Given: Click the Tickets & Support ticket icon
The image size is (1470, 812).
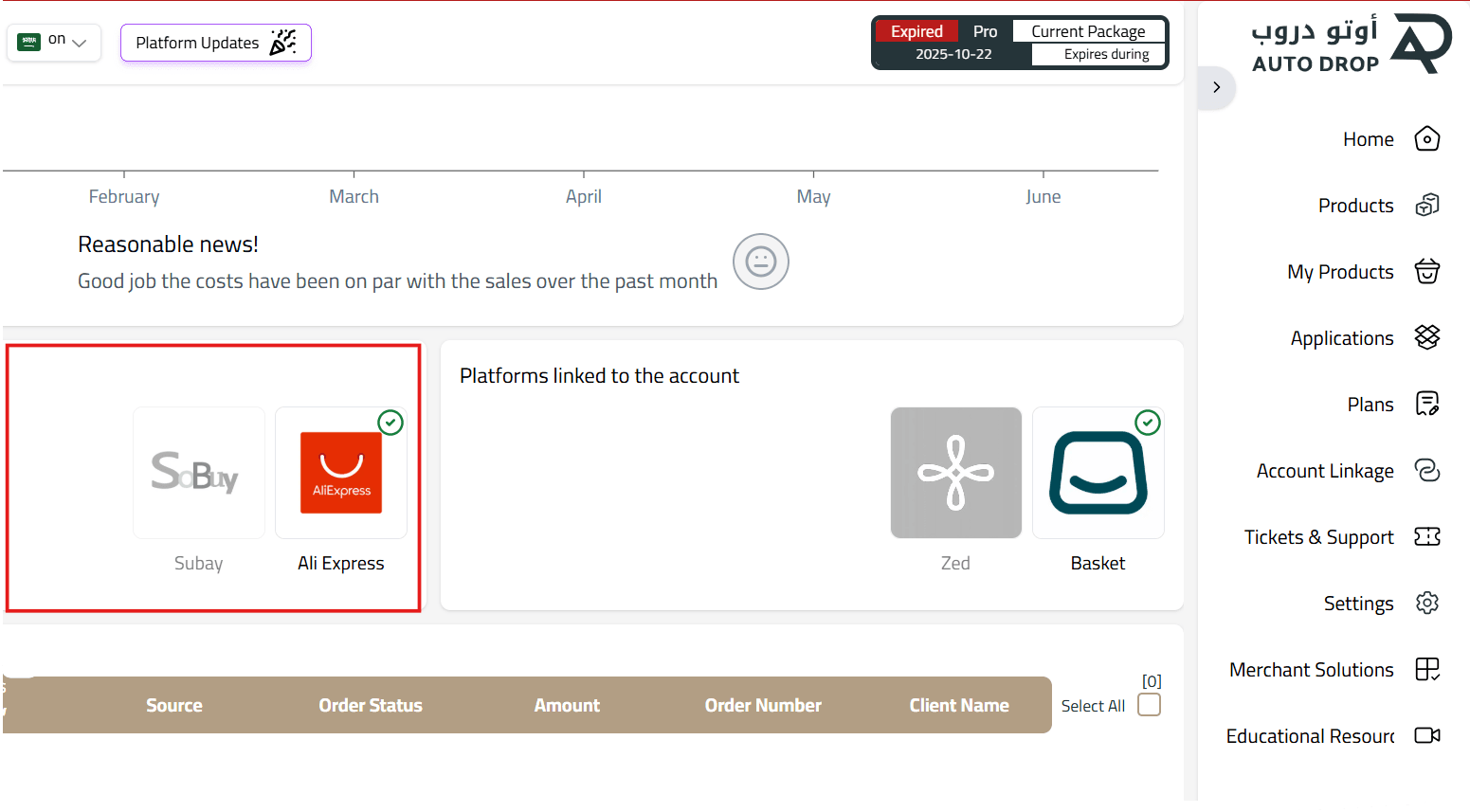Looking at the screenshot, I should 1426,537.
